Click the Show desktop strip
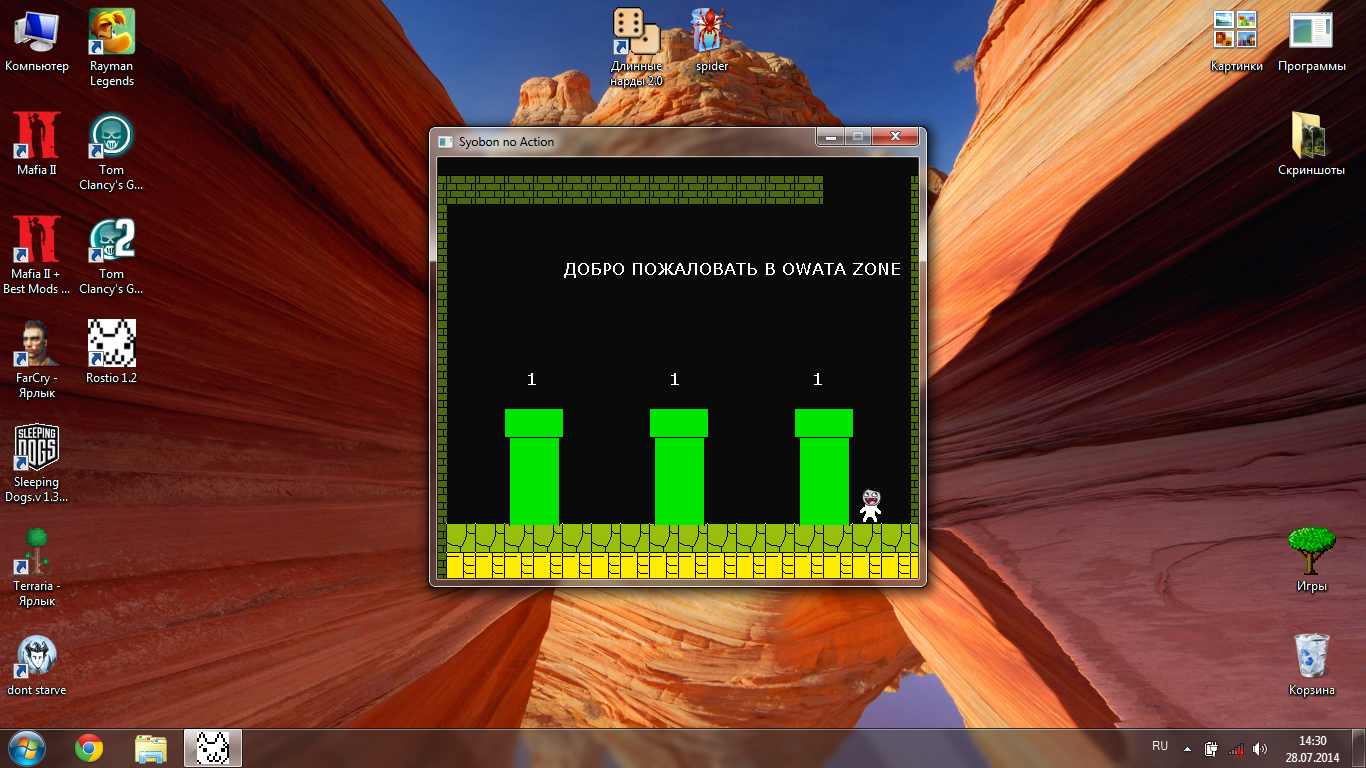 (1358, 748)
